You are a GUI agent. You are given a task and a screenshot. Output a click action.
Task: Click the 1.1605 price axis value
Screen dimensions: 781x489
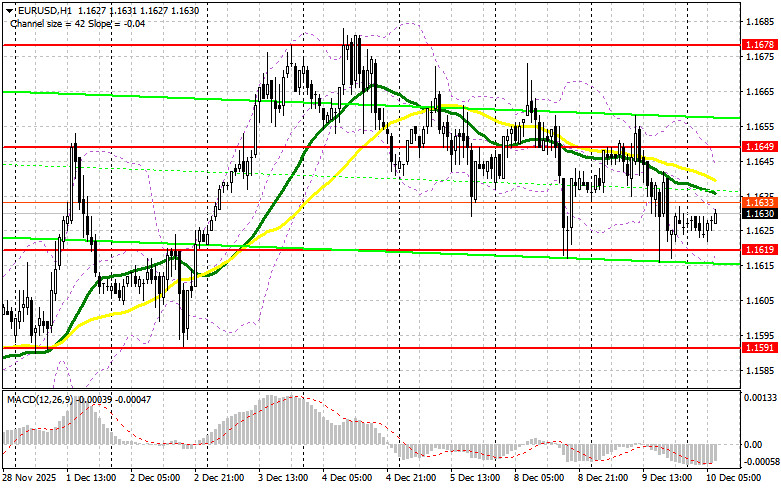coord(760,300)
